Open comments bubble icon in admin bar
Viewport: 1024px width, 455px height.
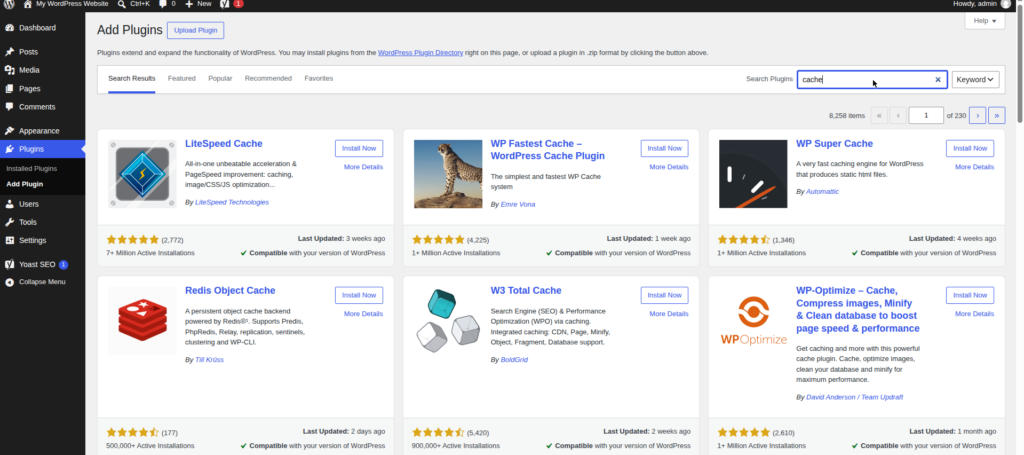163,4
